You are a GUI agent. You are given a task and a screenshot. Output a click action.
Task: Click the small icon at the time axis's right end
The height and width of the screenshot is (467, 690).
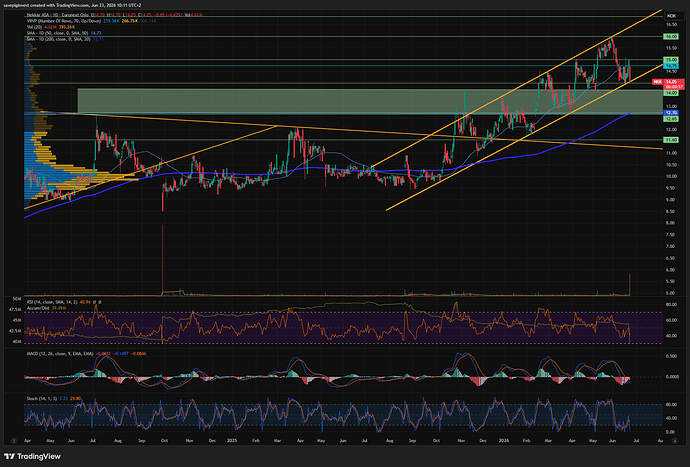tap(675, 440)
